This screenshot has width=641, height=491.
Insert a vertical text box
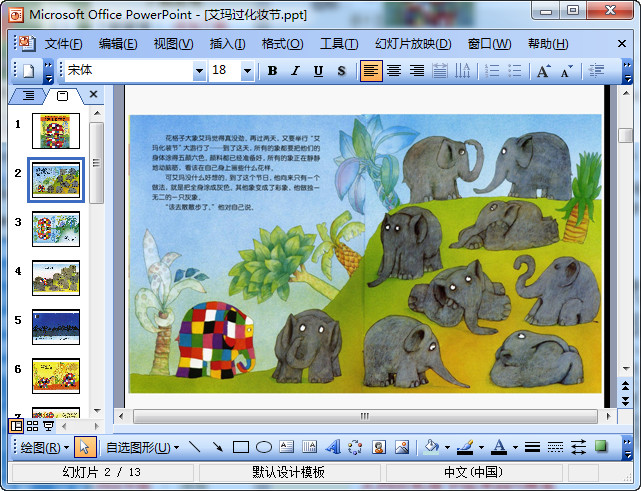coord(309,447)
